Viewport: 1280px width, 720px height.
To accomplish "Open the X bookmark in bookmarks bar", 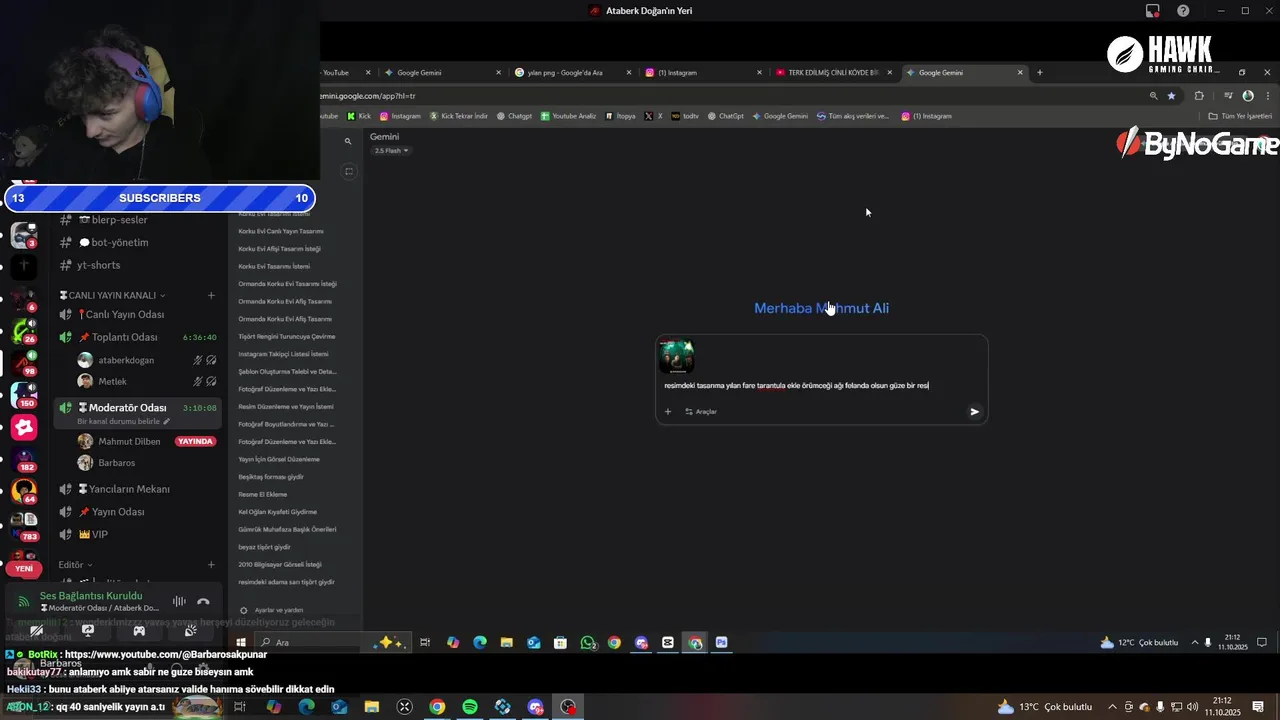I will pyautogui.click(x=653, y=116).
